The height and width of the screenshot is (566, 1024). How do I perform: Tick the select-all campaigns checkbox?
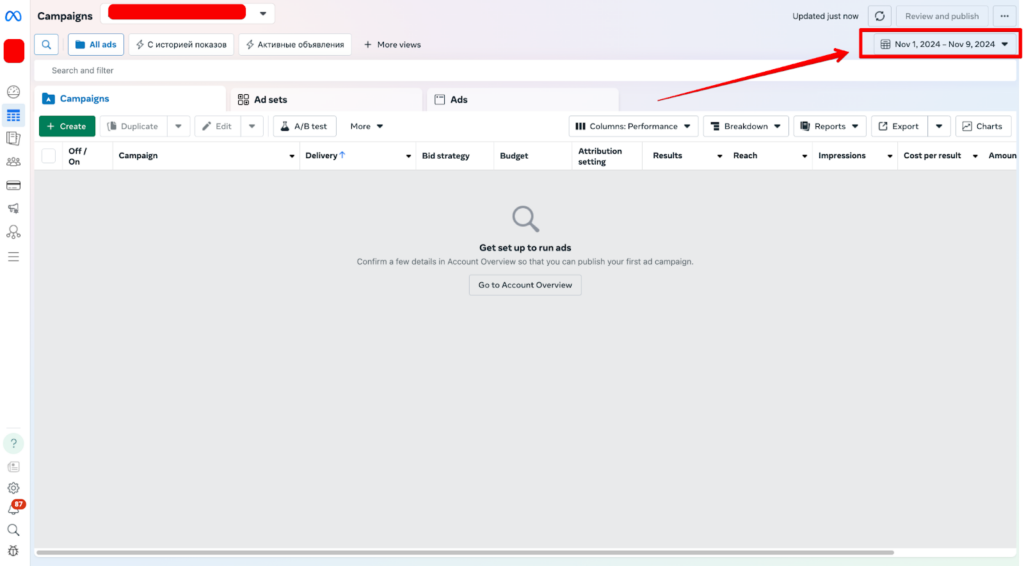[48, 156]
